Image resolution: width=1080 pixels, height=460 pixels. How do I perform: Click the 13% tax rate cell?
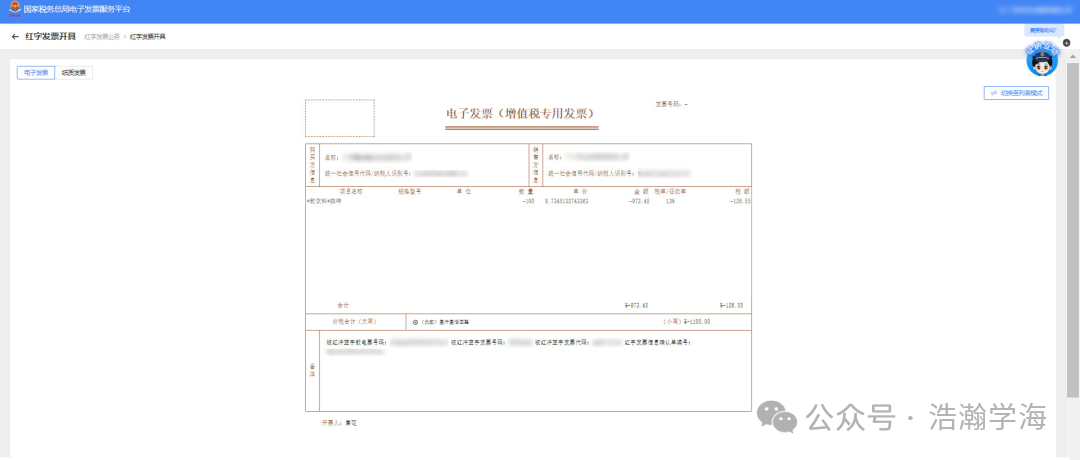(671, 201)
